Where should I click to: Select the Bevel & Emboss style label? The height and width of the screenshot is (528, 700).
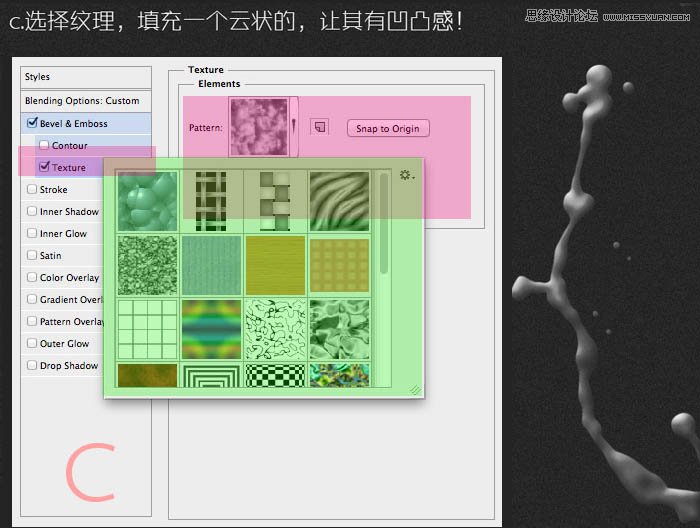74,124
